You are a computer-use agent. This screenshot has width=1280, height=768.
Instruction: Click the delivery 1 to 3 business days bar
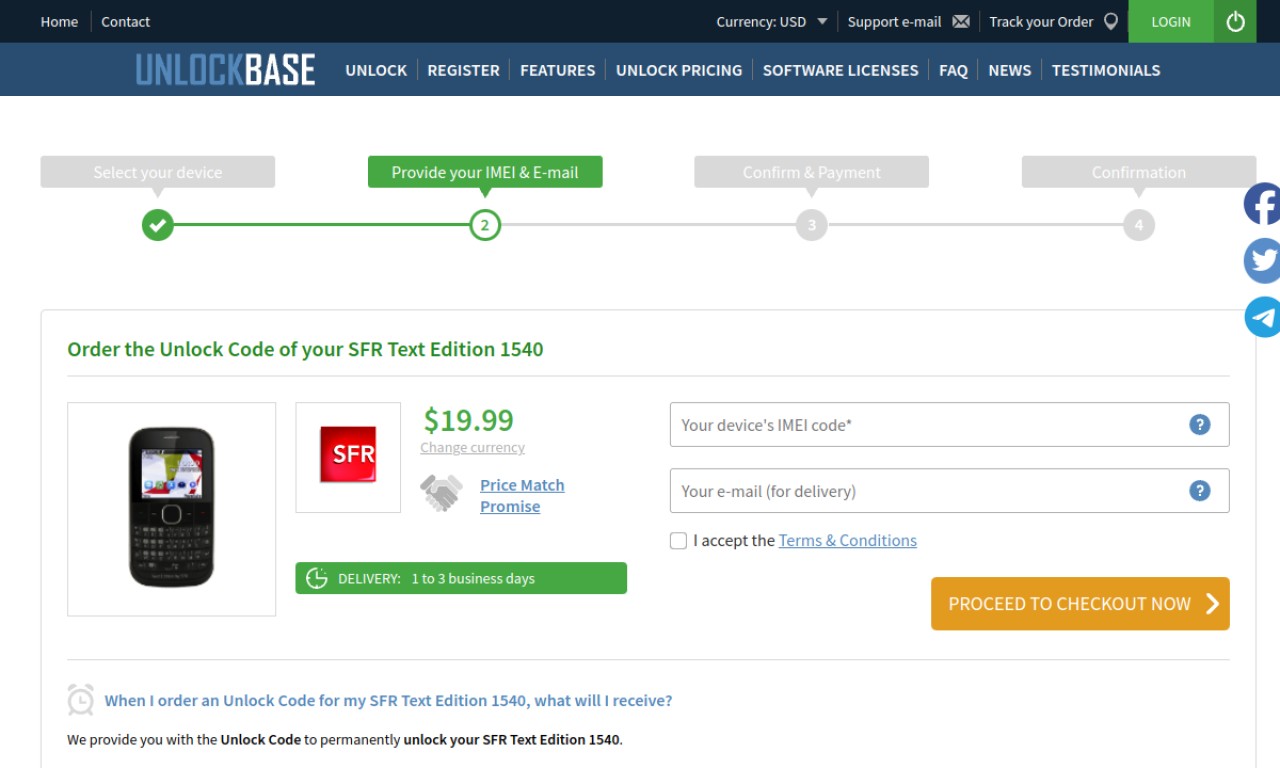pos(461,578)
